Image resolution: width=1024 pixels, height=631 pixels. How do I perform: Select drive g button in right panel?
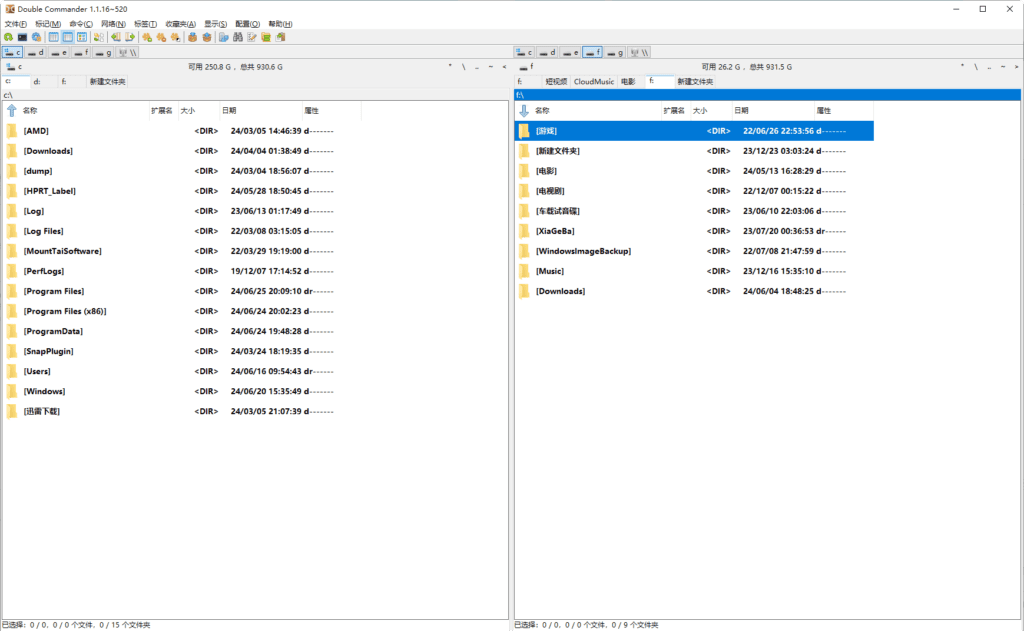pyautogui.click(x=615, y=52)
